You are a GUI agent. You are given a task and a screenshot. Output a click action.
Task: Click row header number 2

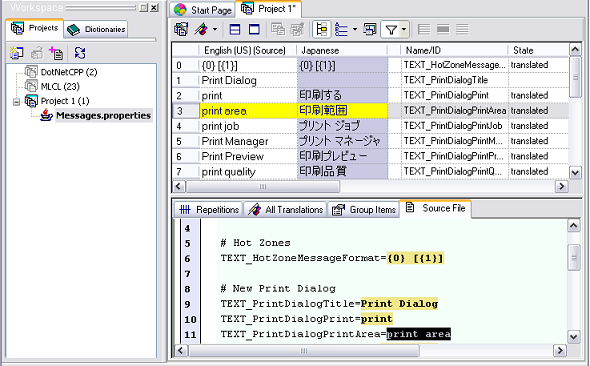coord(186,96)
